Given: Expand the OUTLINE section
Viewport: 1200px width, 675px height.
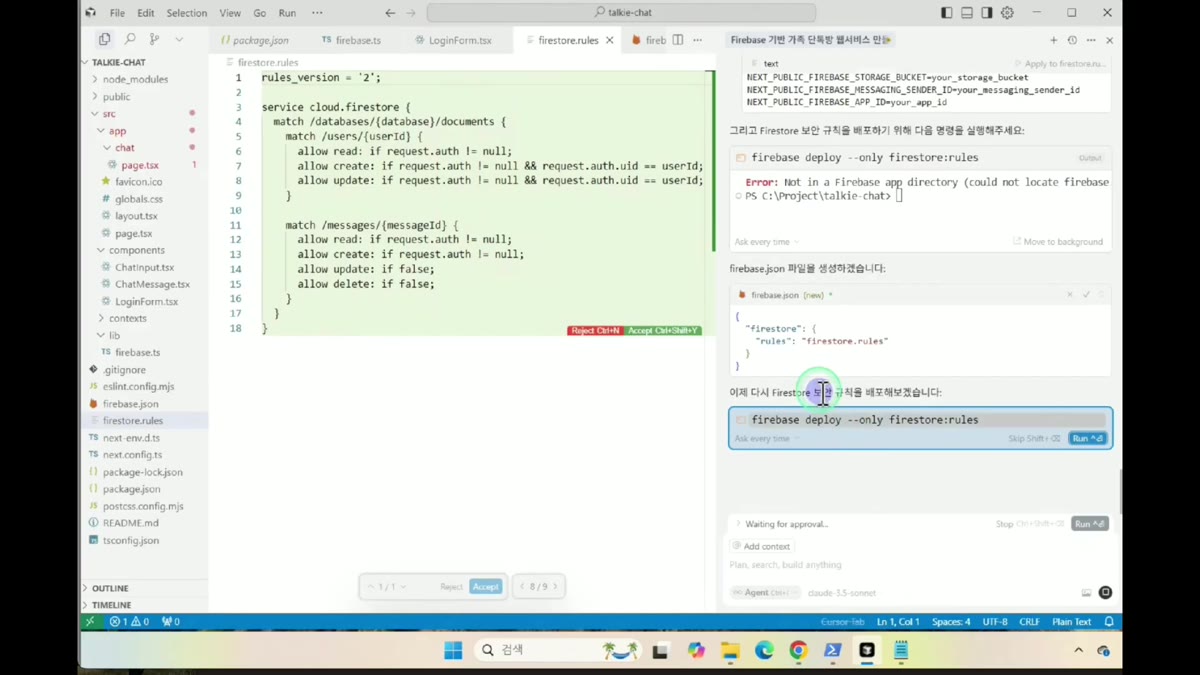Looking at the screenshot, I should point(110,588).
